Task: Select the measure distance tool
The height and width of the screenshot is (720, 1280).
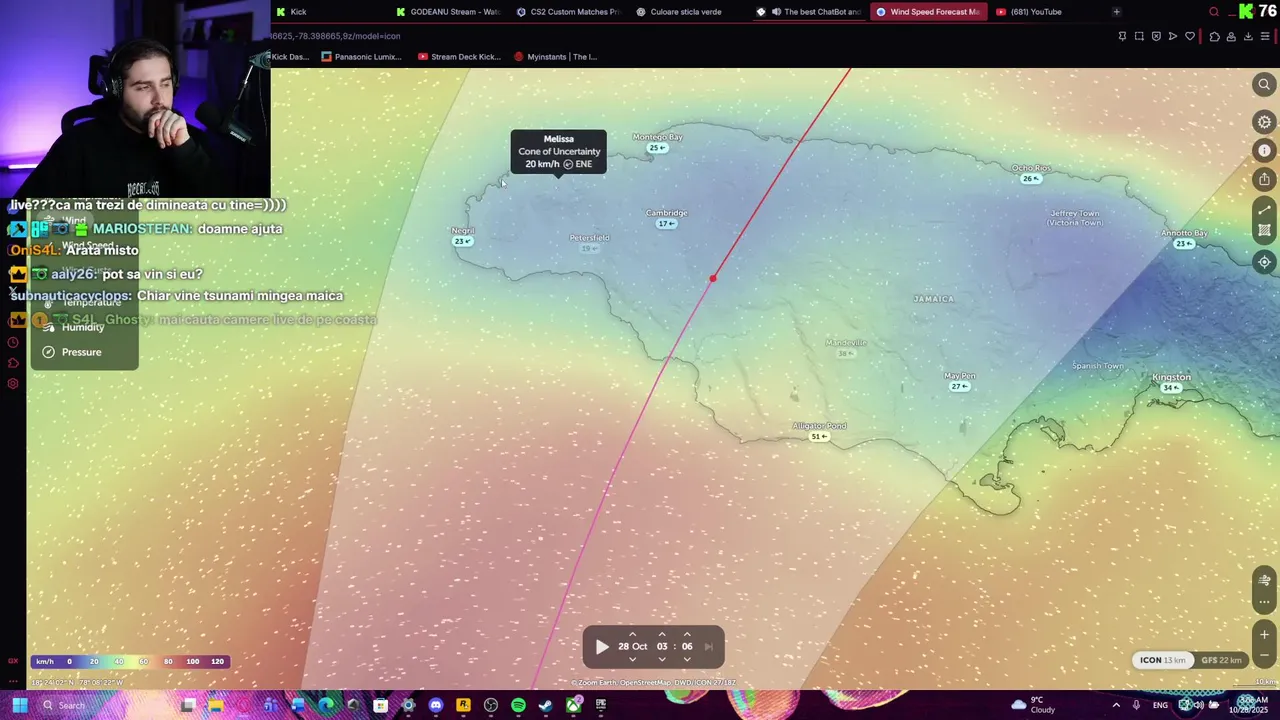Action: pos(1264,210)
